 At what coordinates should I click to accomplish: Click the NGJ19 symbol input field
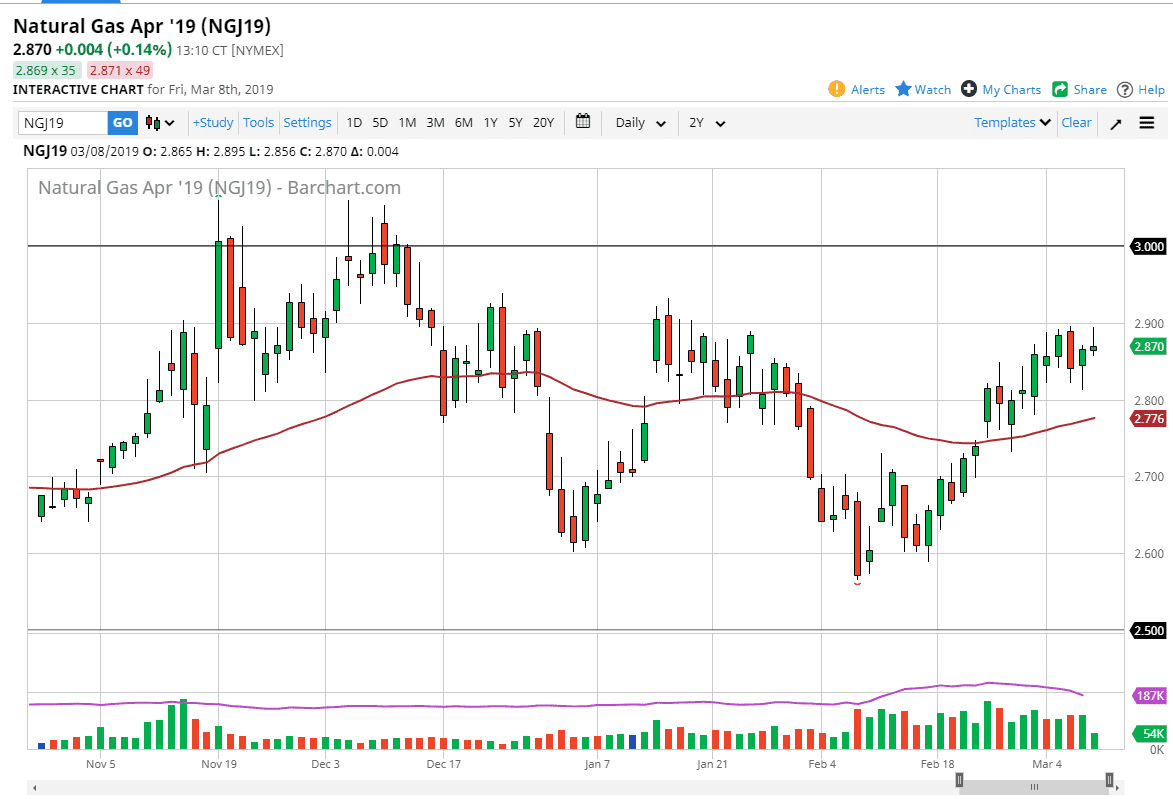click(x=63, y=123)
